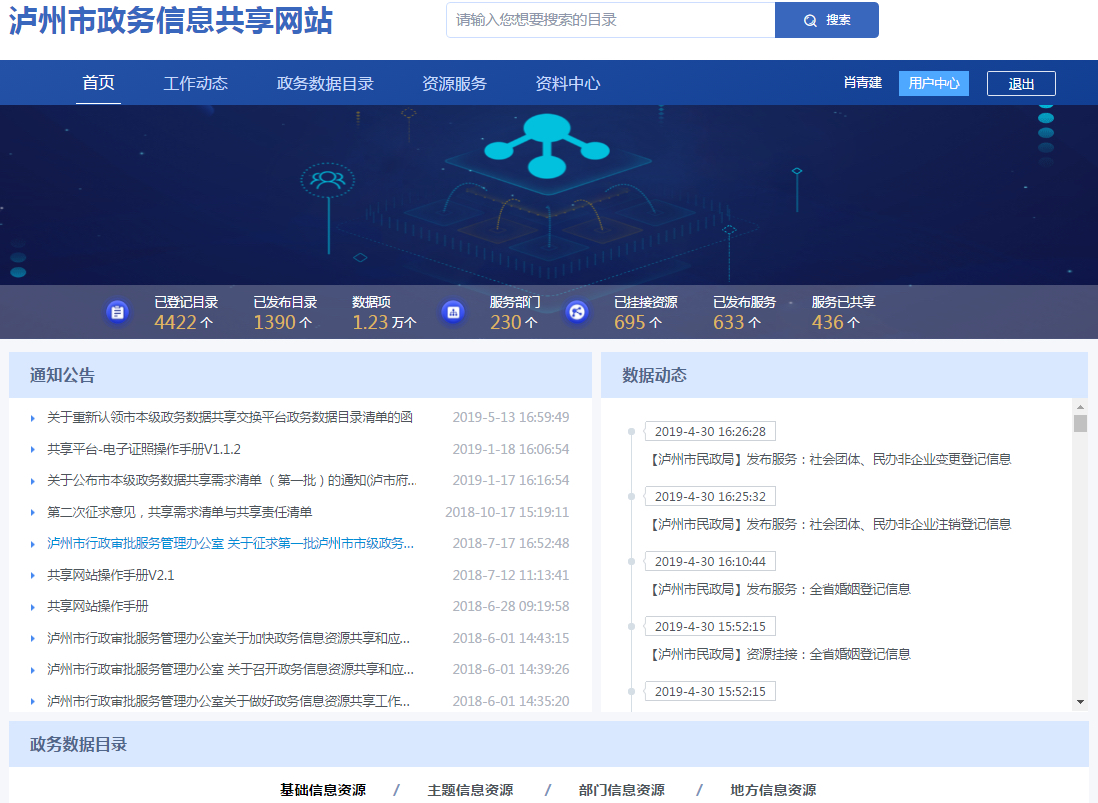Open notice 关于重新认领市本级政务数据共享交换平台
Viewport: 1098px width, 803px height.
(x=230, y=417)
